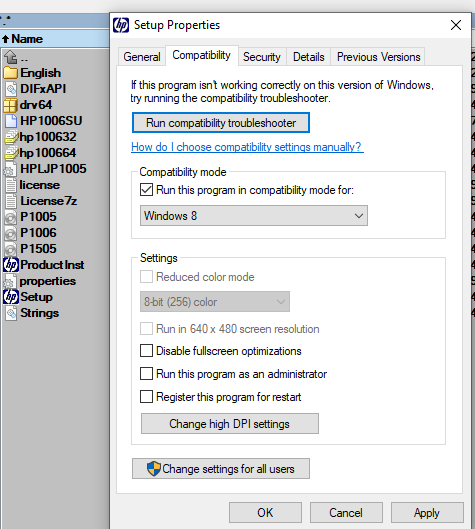Viewport: 475px width, 529px height.
Task: Click the DIFxAPI file icon
Action: click(x=11, y=89)
